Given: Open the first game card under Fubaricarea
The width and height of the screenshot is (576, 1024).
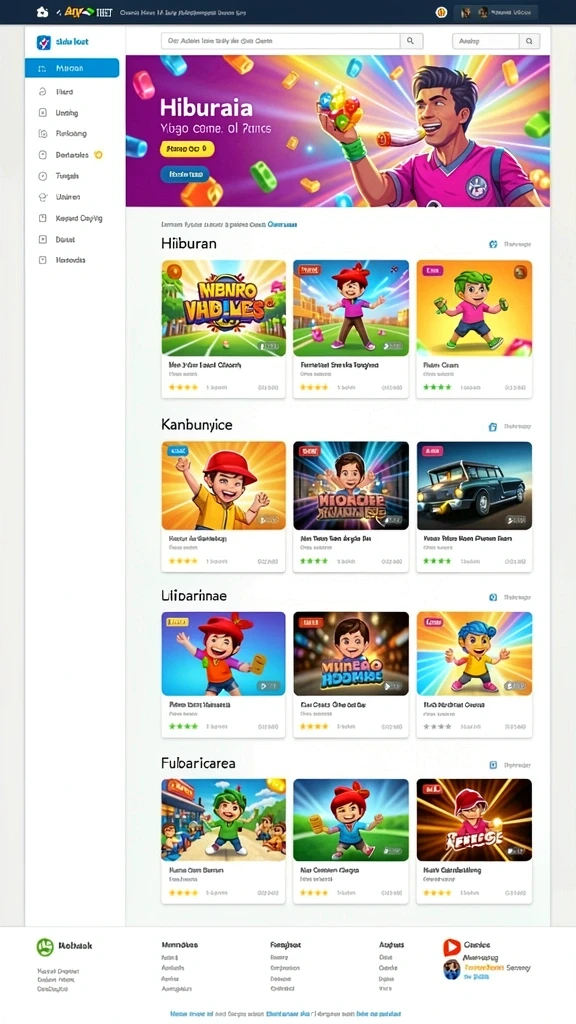Looking at the screenshot, I should pyautogui.click(x=223, y=840).
